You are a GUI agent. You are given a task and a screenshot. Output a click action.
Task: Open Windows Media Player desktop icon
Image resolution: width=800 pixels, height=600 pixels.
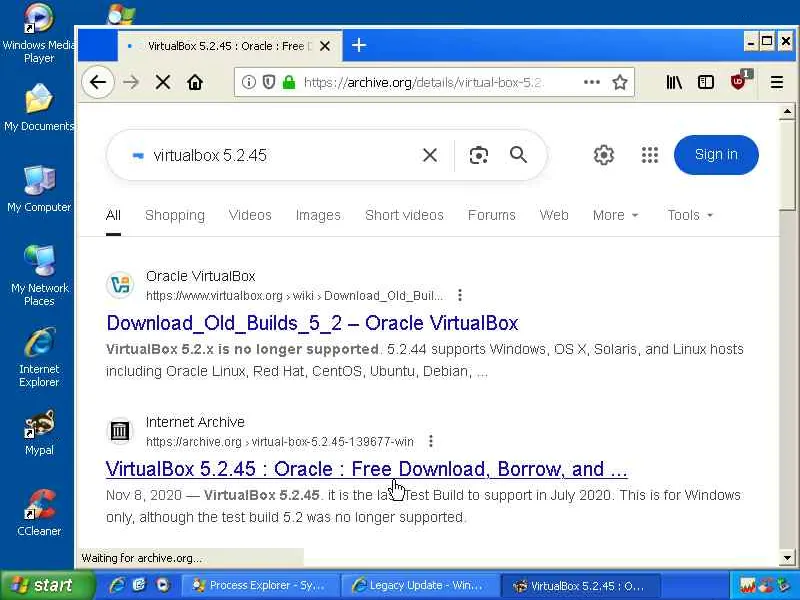coord(39,33)
